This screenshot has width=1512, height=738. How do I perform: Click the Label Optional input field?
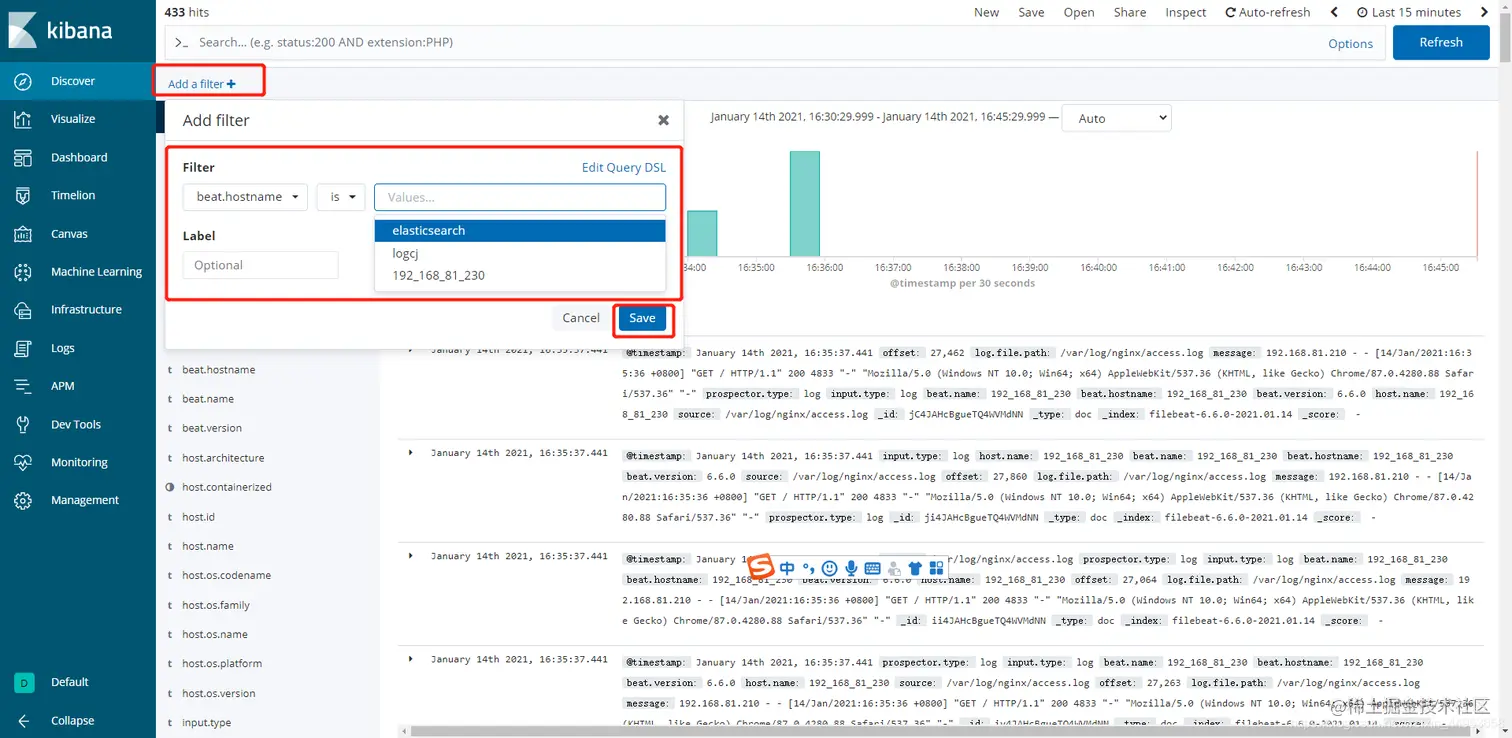click(261, 265)
